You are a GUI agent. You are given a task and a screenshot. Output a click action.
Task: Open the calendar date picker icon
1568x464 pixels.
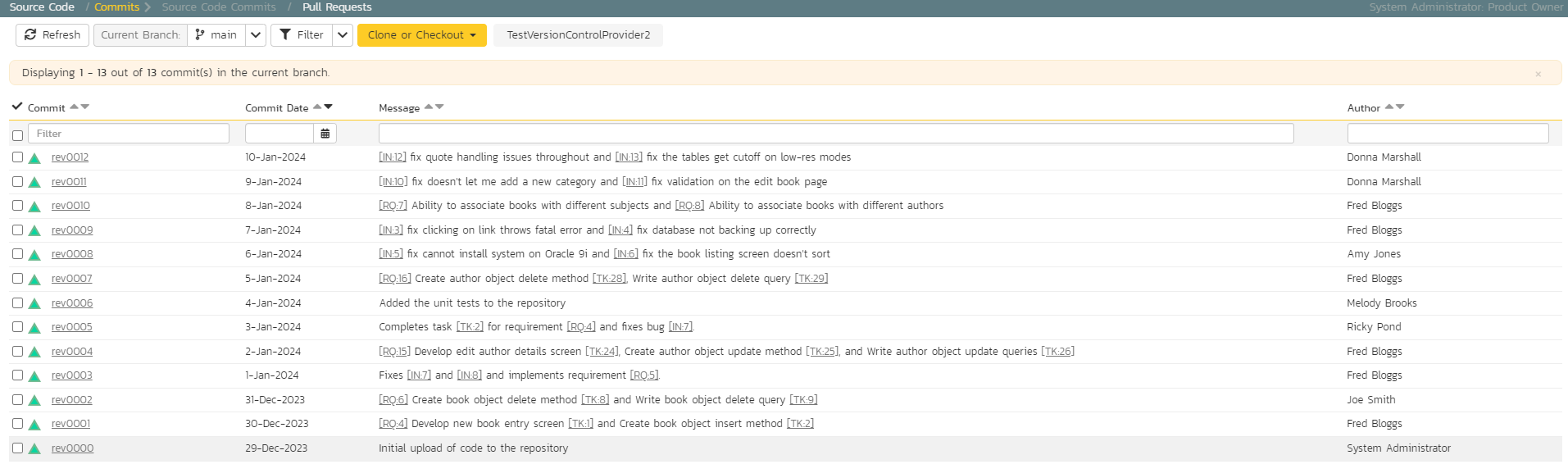[x=325, y=134]
